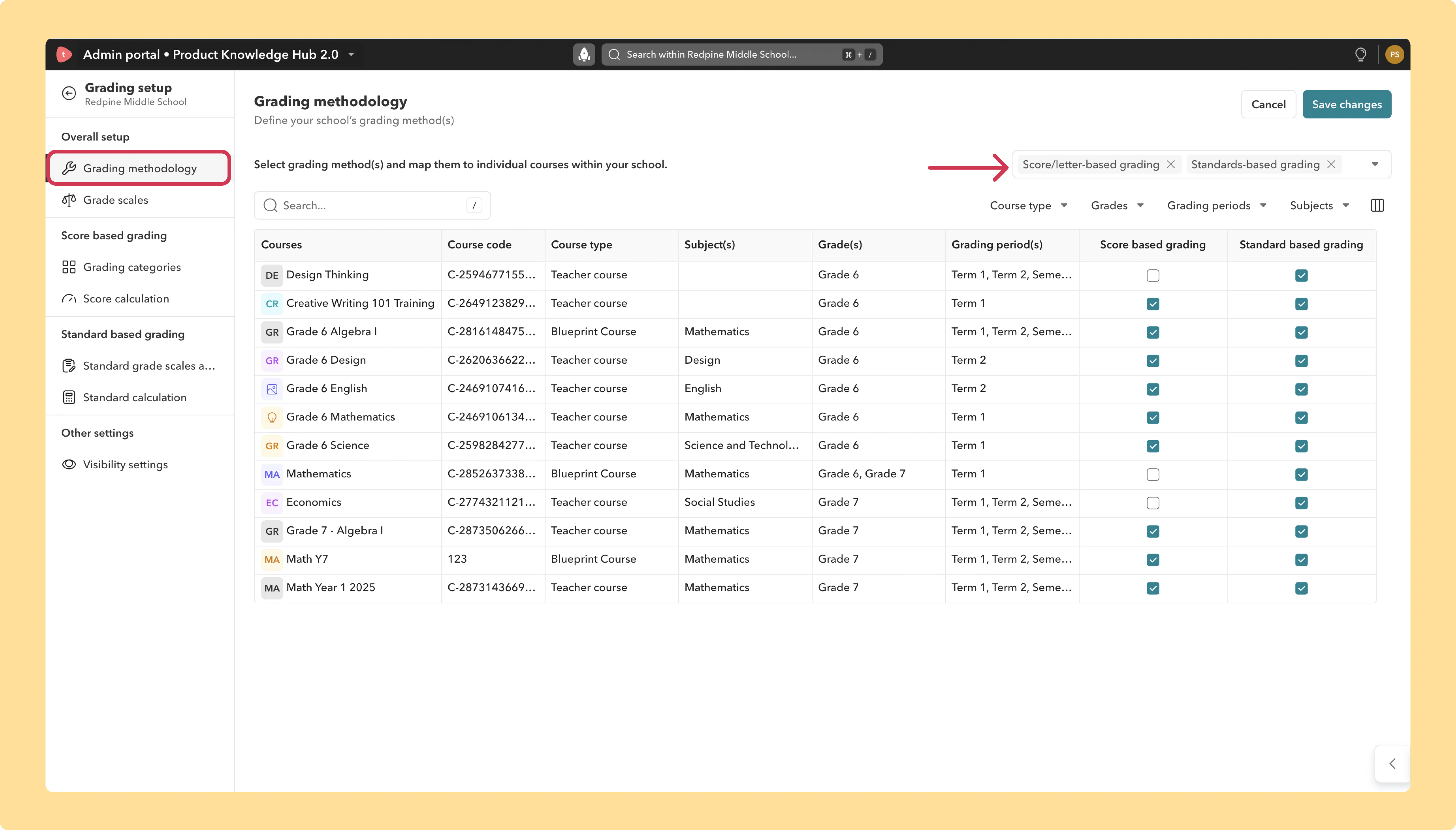Uncheck score based grading for Grade 6 Science
1456x830 pixels.
tap(1153, 446)
